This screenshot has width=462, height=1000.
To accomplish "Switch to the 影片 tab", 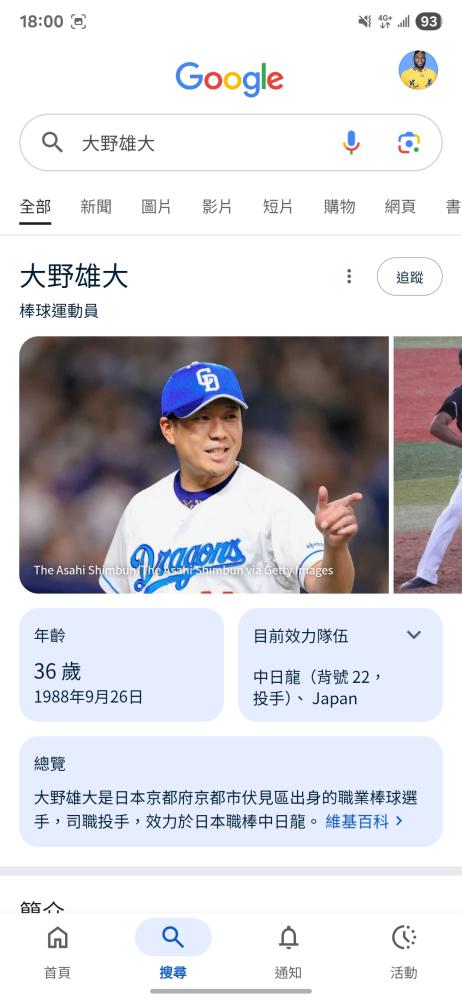I will (x=217, y=207).
